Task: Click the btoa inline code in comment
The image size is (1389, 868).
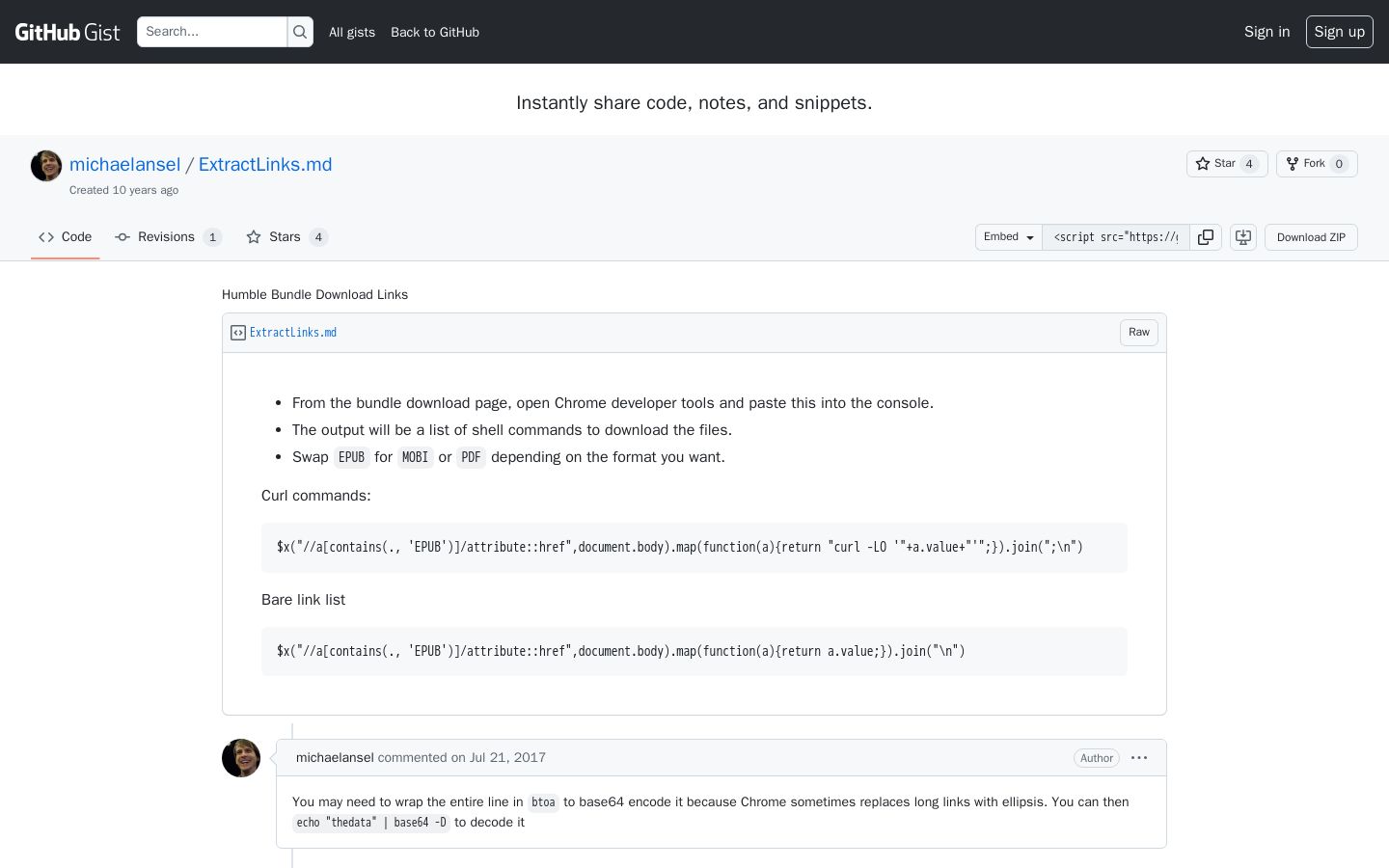Action: 544,802
